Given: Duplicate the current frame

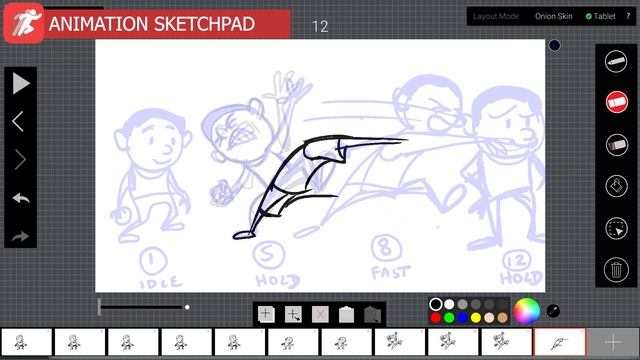Looking at the screenshot, I should pyautogui.click(x=293, y=314).
